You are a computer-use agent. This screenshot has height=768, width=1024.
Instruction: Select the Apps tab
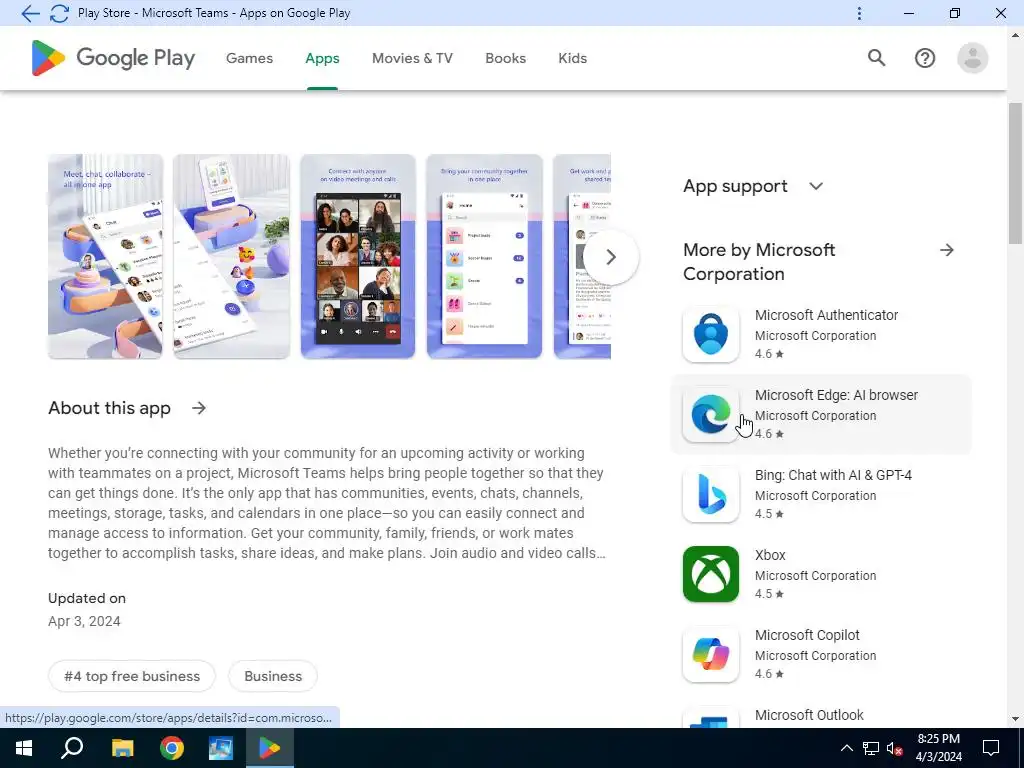[x=322, y=58]
